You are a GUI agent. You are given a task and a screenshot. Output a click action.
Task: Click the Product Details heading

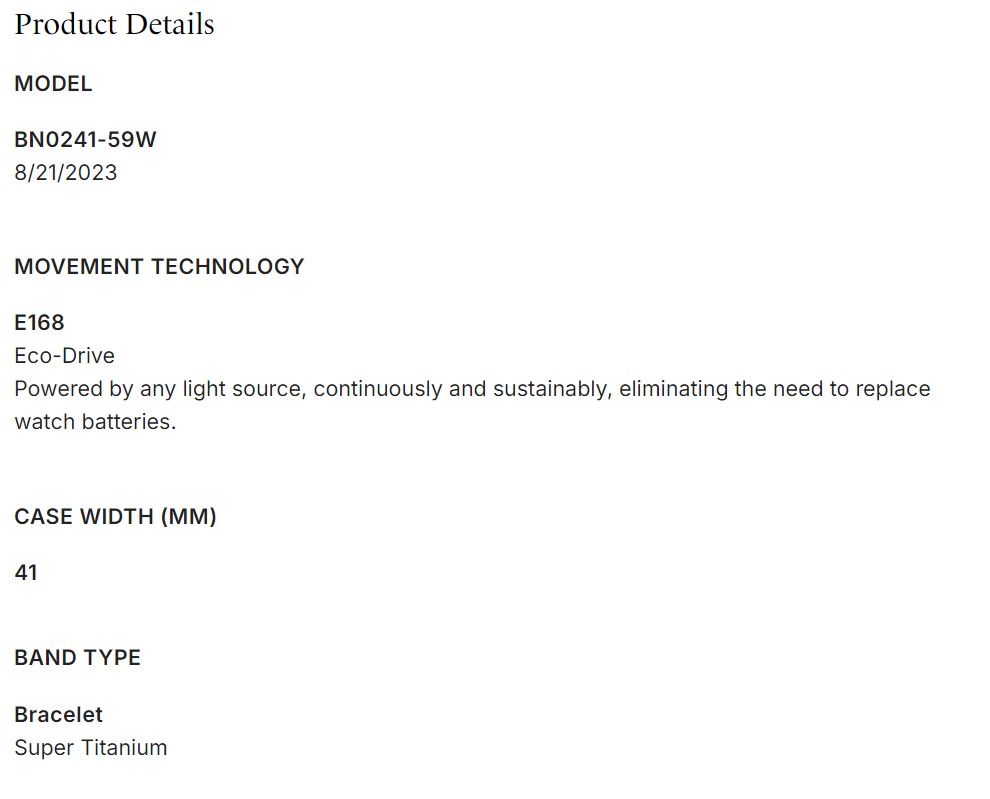click(x=114, y=24)
